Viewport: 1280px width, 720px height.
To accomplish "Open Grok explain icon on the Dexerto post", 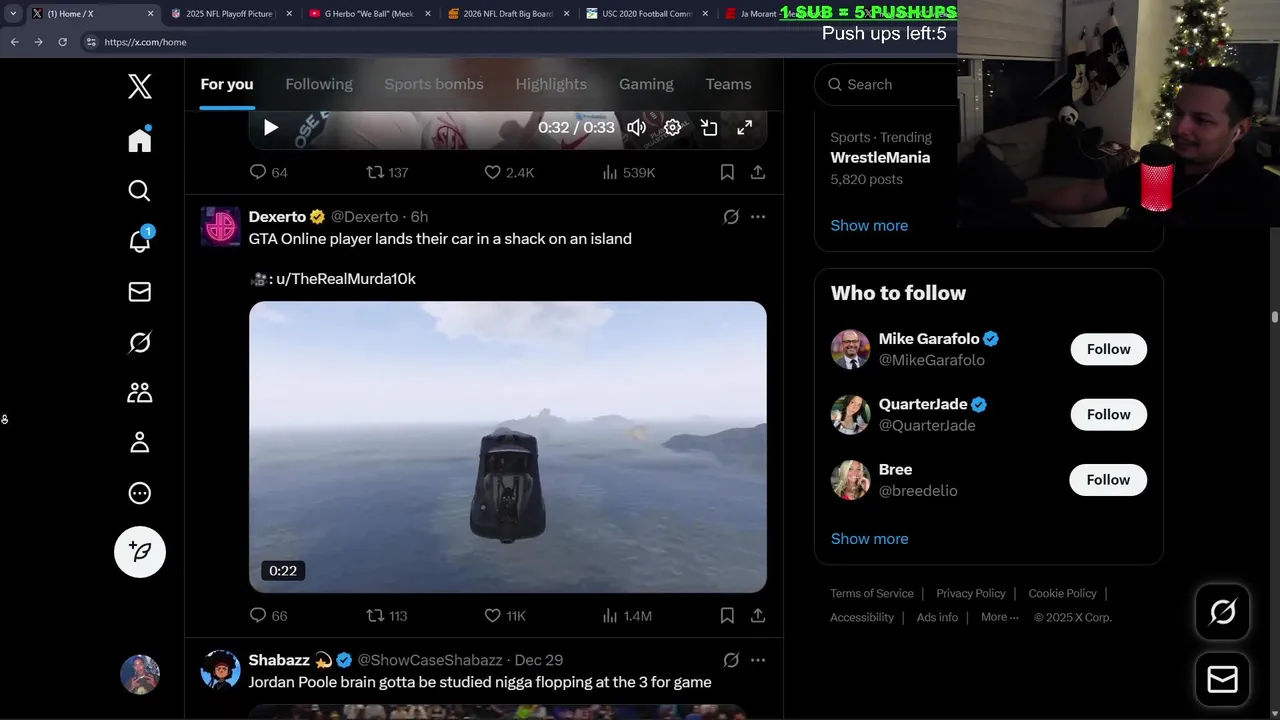I will (x=731, y=217).
